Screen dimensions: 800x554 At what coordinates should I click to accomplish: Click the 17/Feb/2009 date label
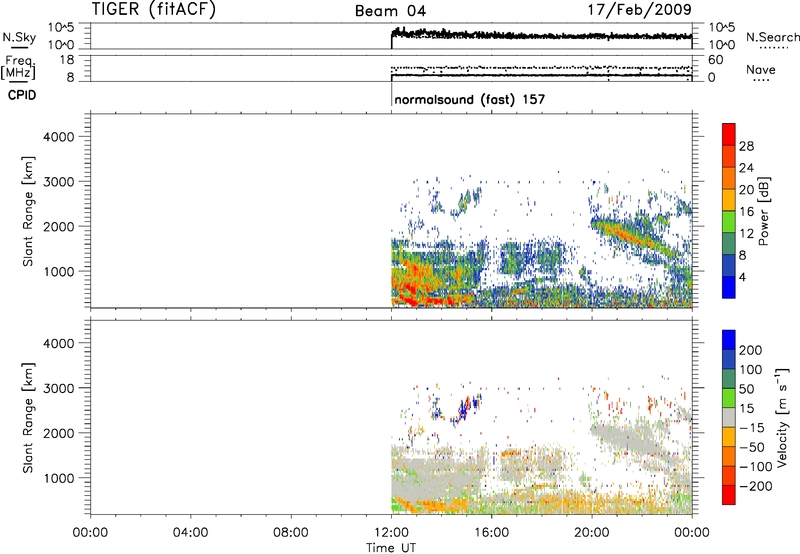(x=640, y=9)
